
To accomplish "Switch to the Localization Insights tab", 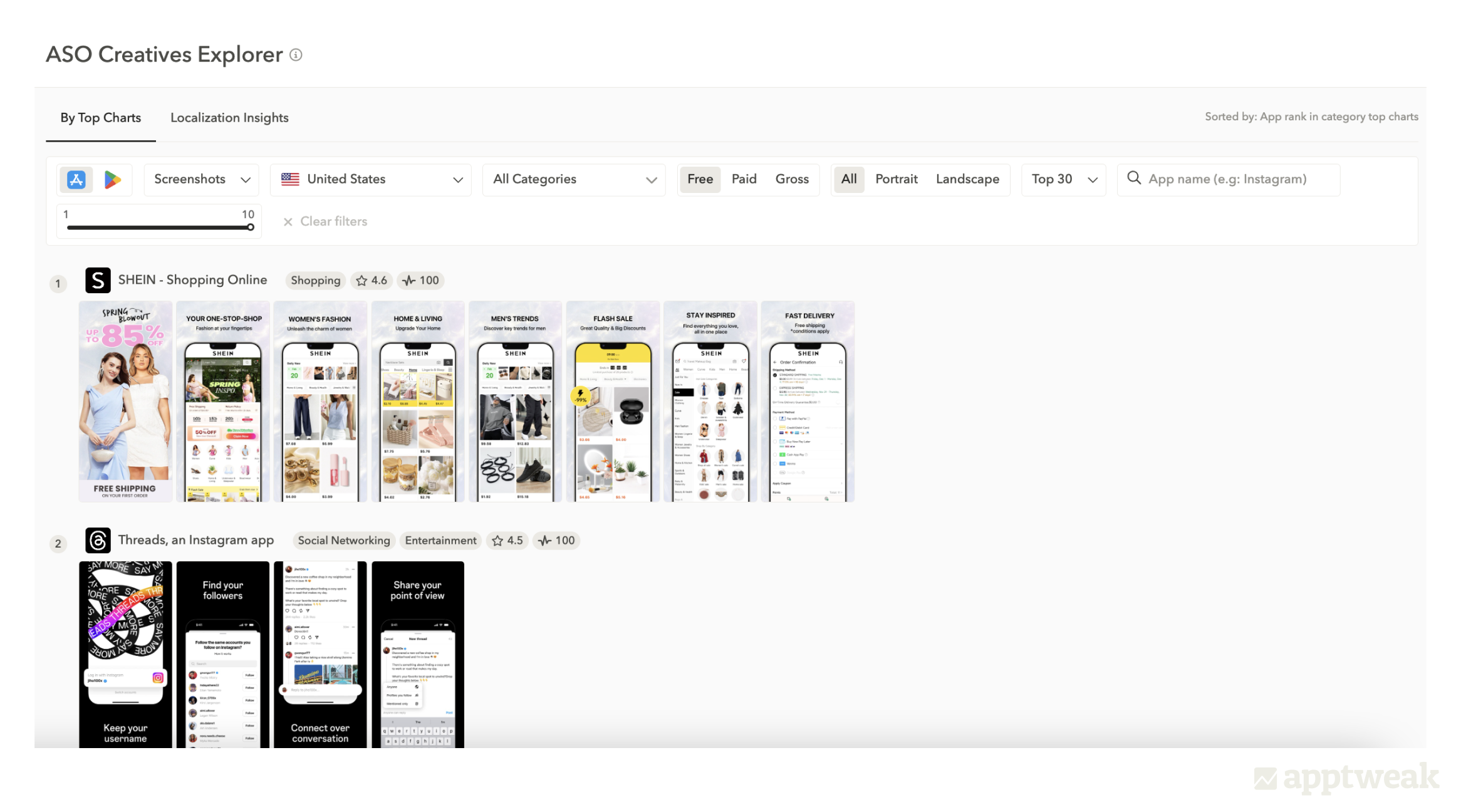I will (x=229, y=118).
